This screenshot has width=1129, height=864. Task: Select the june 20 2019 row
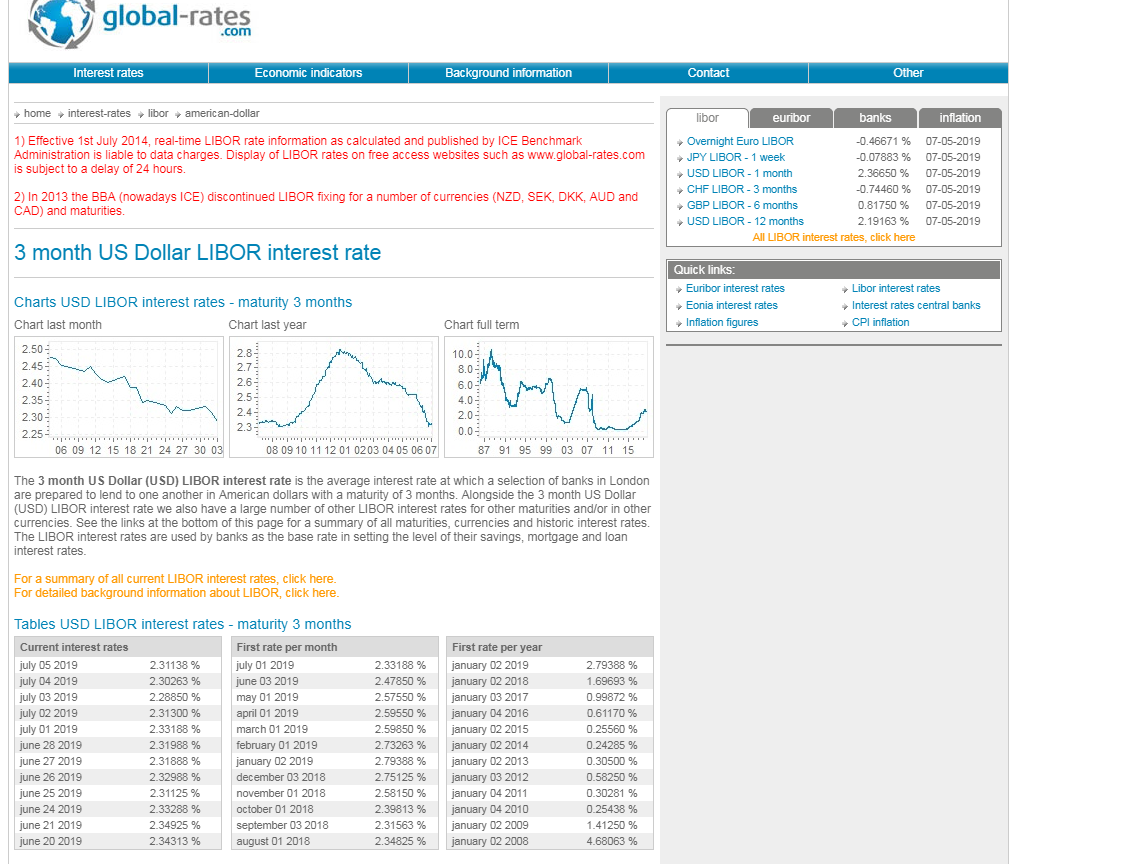[x=118, y=841]
